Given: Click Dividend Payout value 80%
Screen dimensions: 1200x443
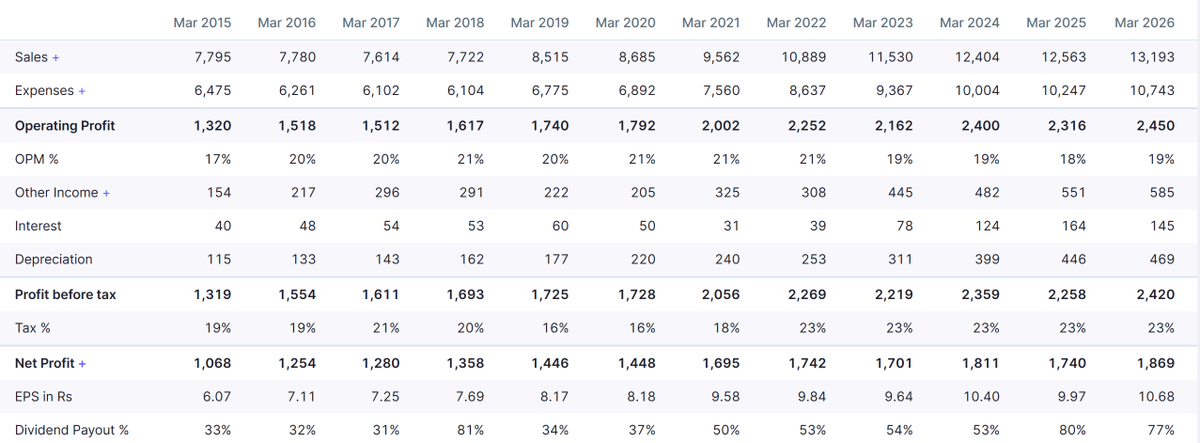Looking at the screenshot, I should 1074,431.
